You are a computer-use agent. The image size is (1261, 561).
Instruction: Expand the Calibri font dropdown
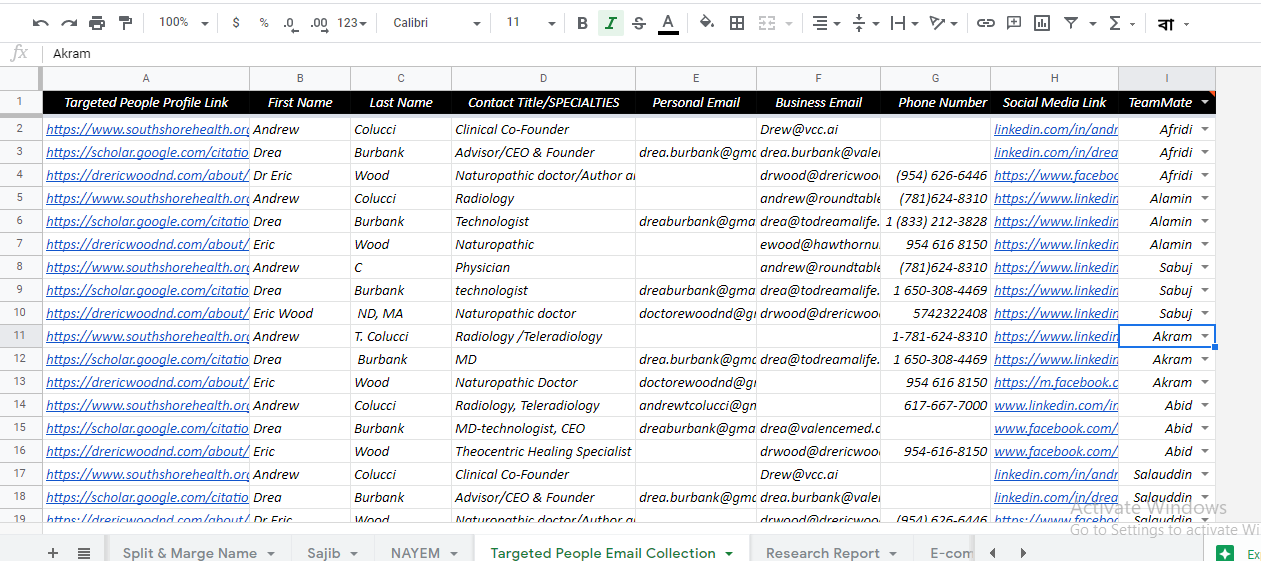(437, 23)
